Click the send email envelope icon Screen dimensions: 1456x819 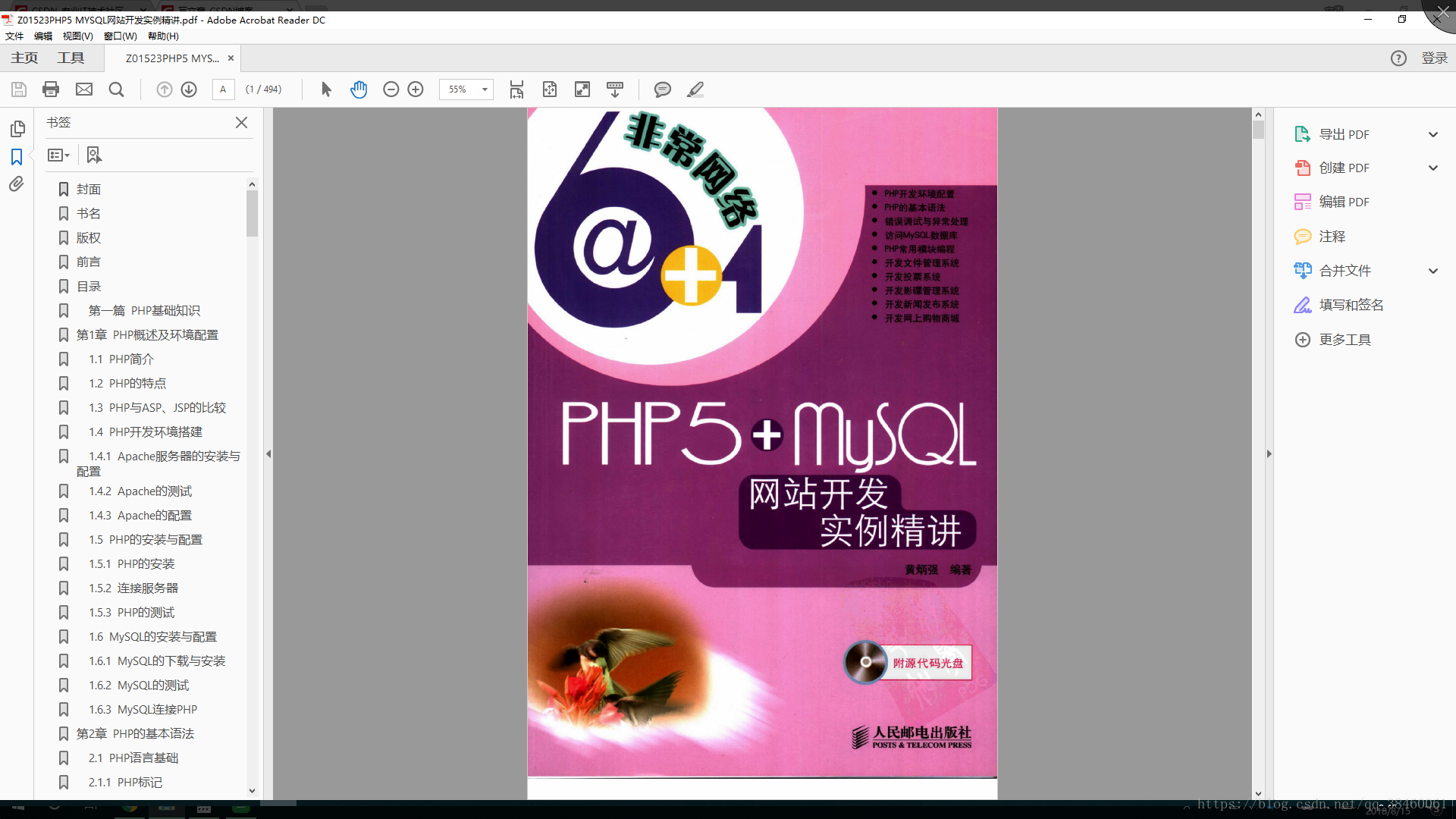click(x=84, y=89)
